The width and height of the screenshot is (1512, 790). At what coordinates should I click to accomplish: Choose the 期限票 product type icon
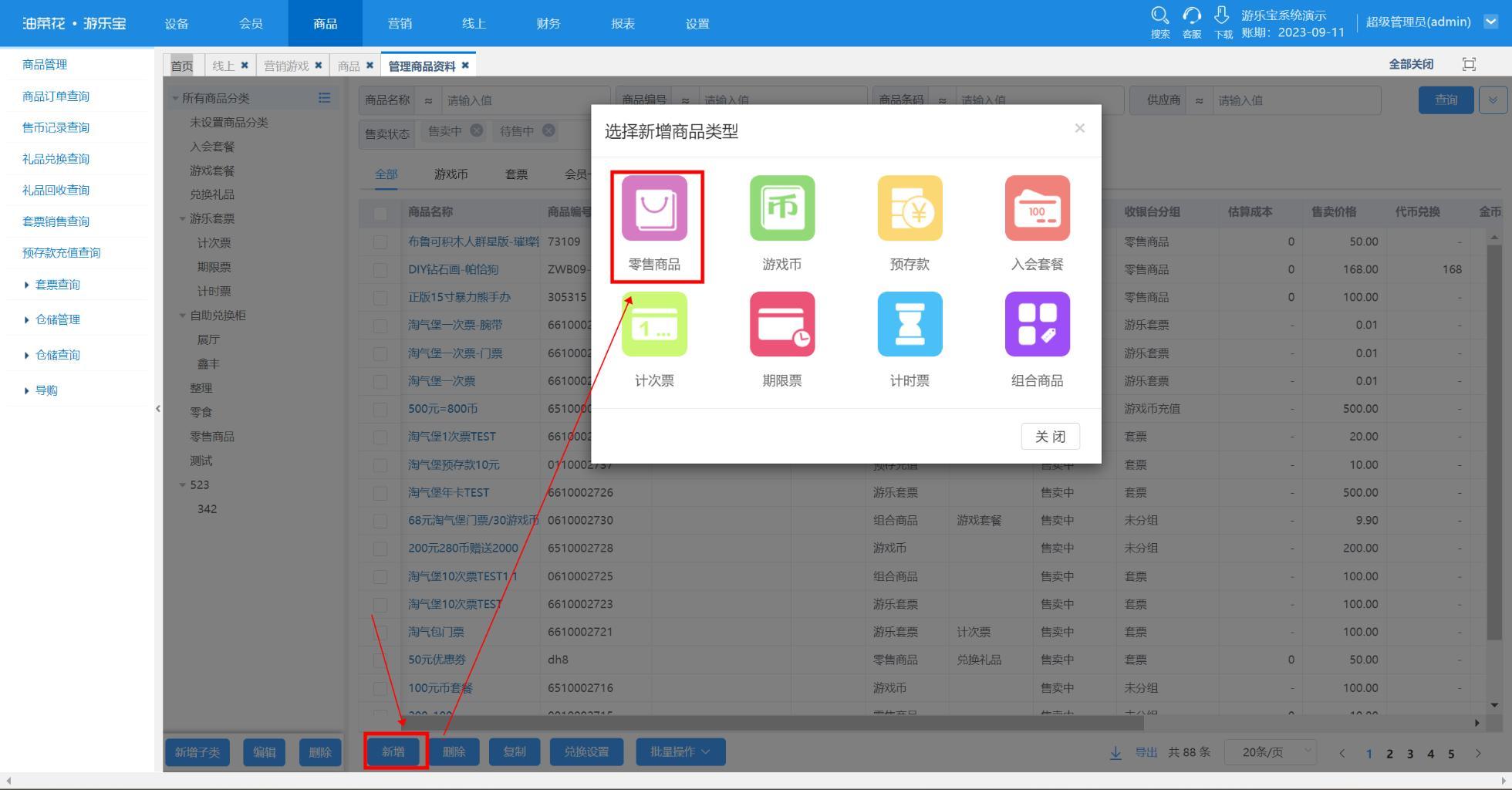782,324
